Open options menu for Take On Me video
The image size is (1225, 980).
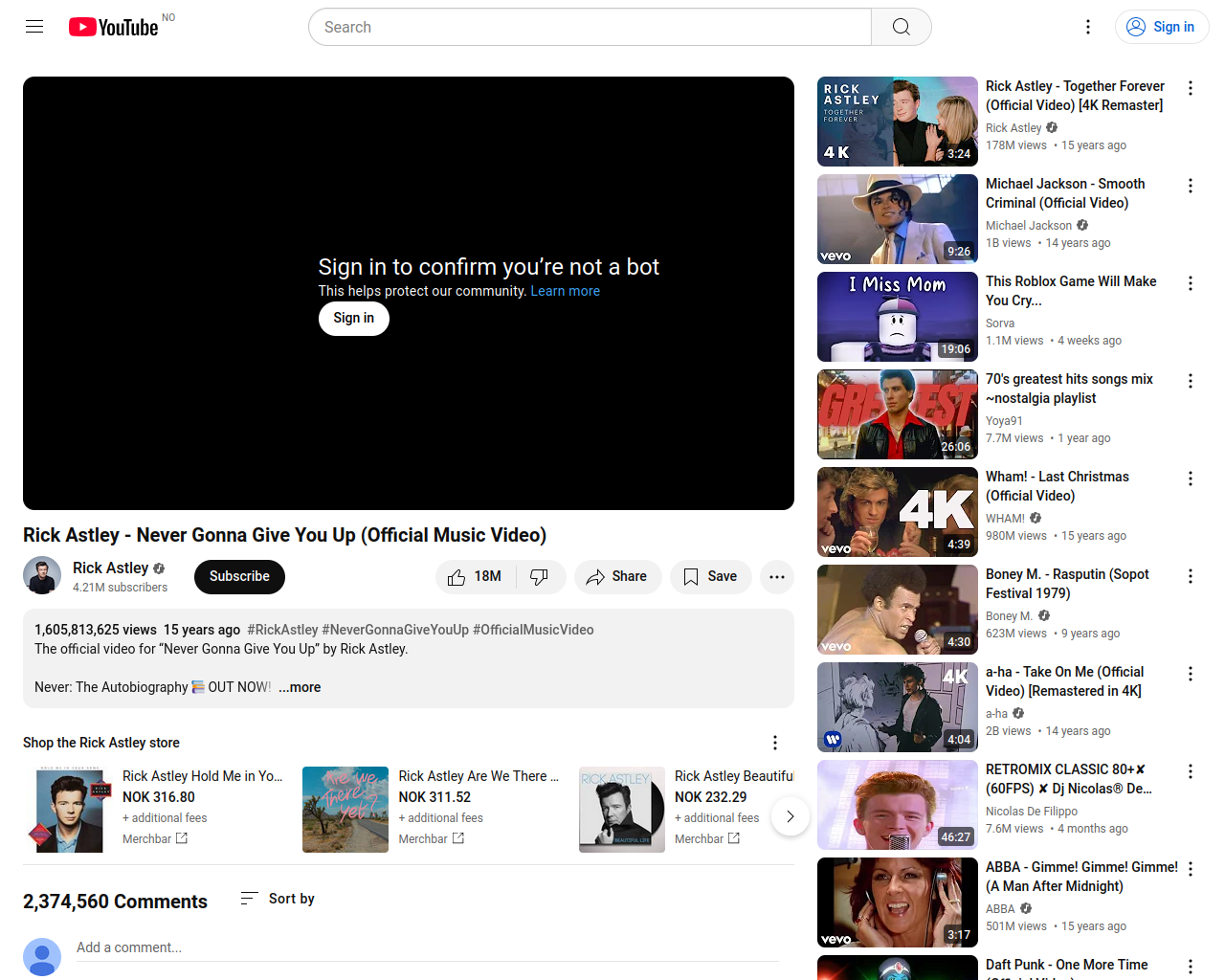[x=1191, y=674]
